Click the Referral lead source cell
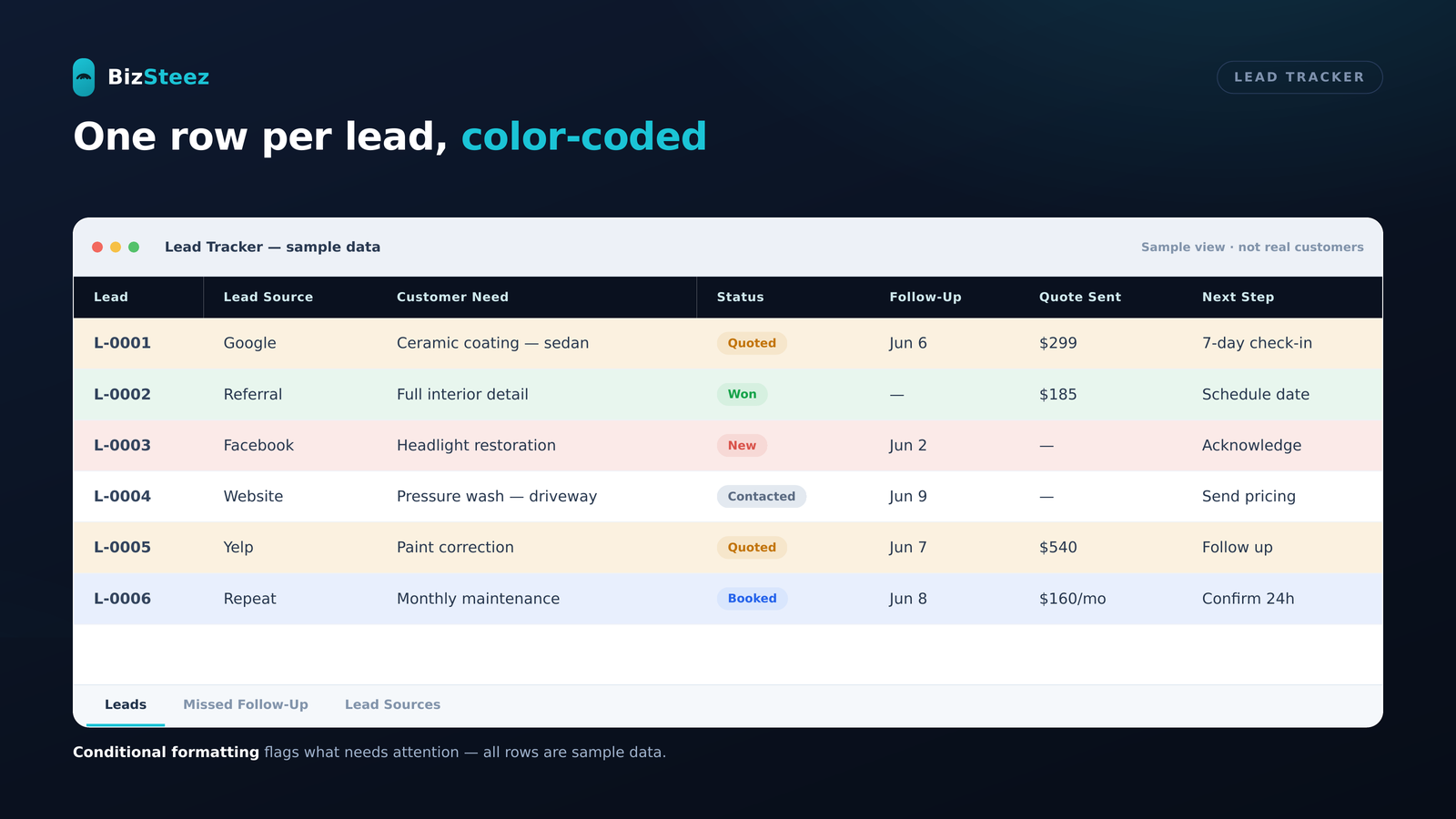 (x=253, y=394)
